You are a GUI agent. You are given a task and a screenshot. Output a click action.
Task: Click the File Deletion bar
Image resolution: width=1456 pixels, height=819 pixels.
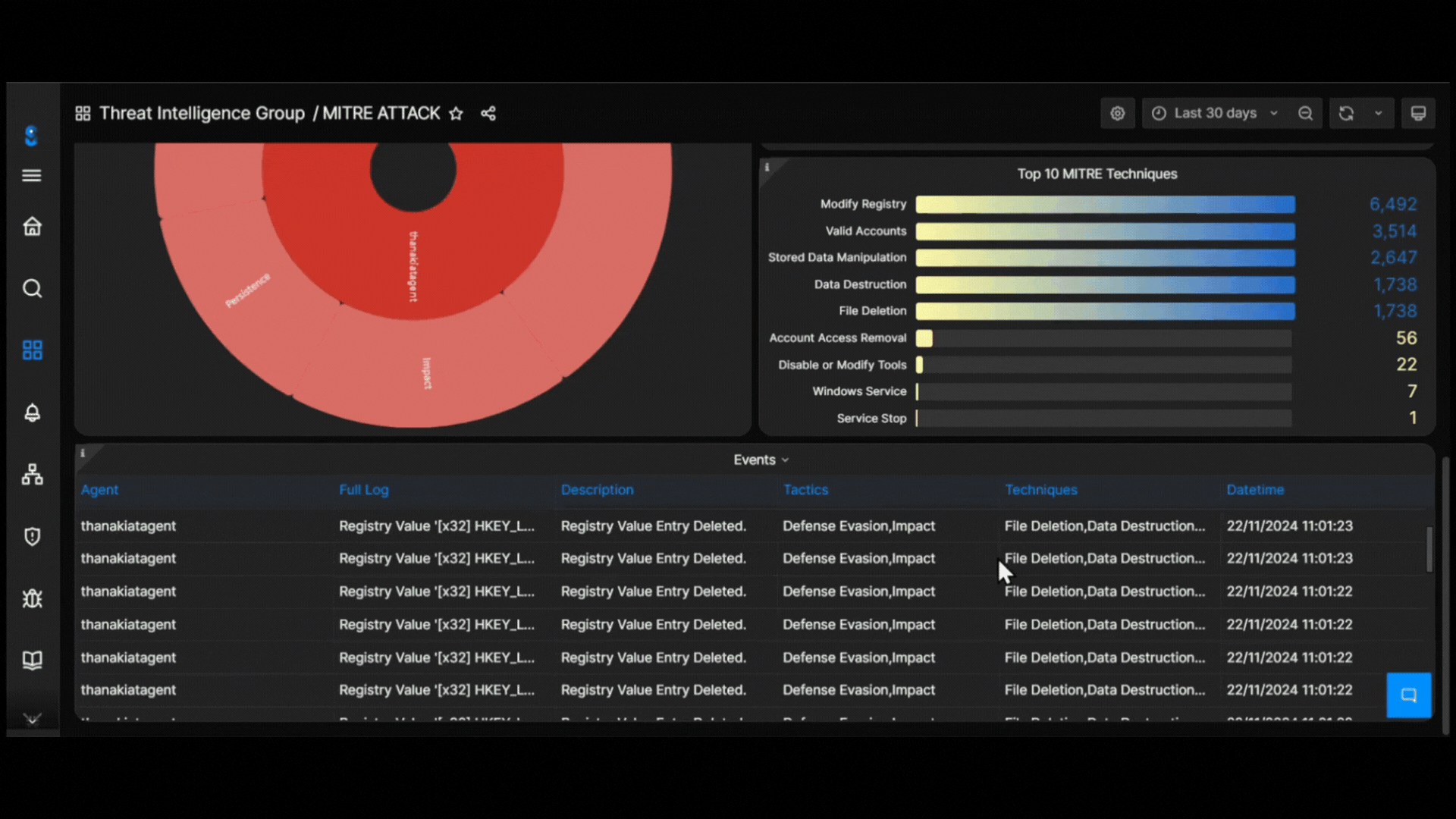tap(1105, 311)
